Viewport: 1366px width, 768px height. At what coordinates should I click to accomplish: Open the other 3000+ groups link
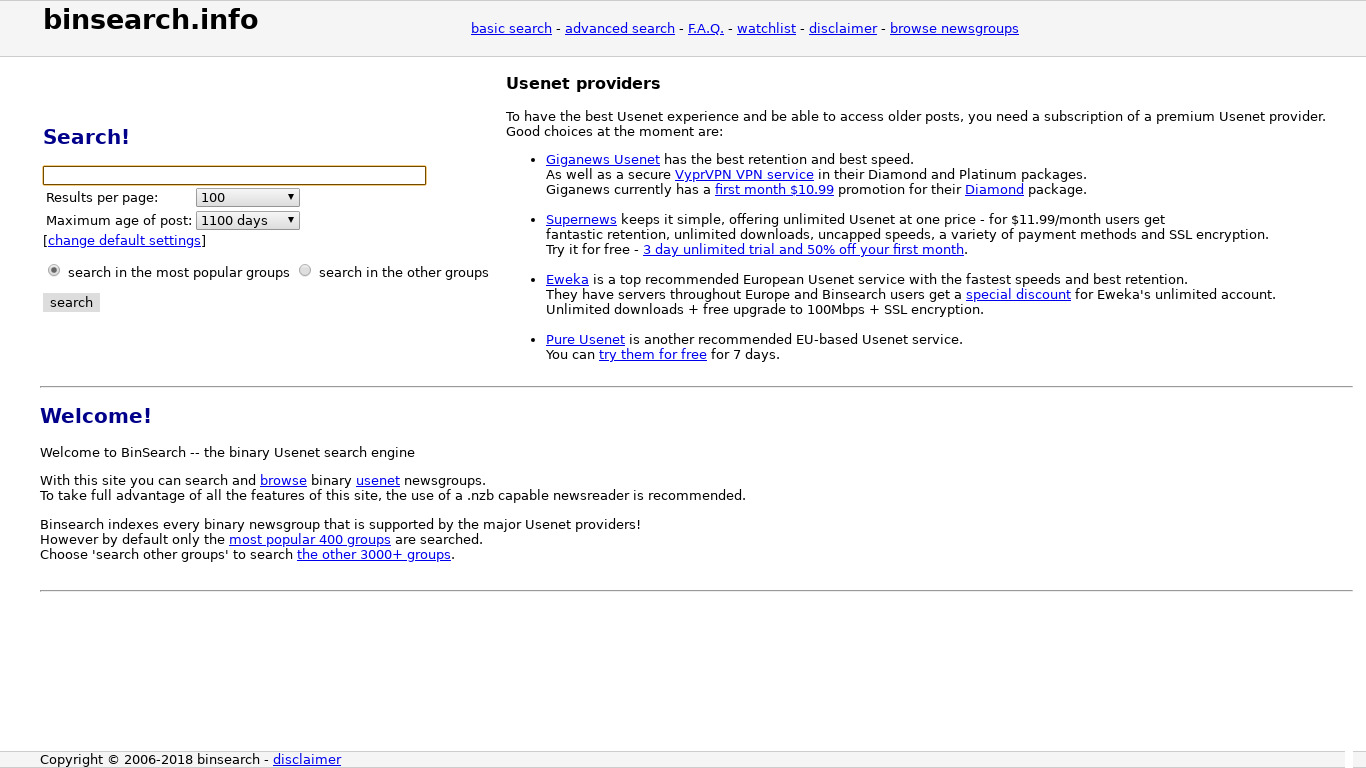coord(374,555)
